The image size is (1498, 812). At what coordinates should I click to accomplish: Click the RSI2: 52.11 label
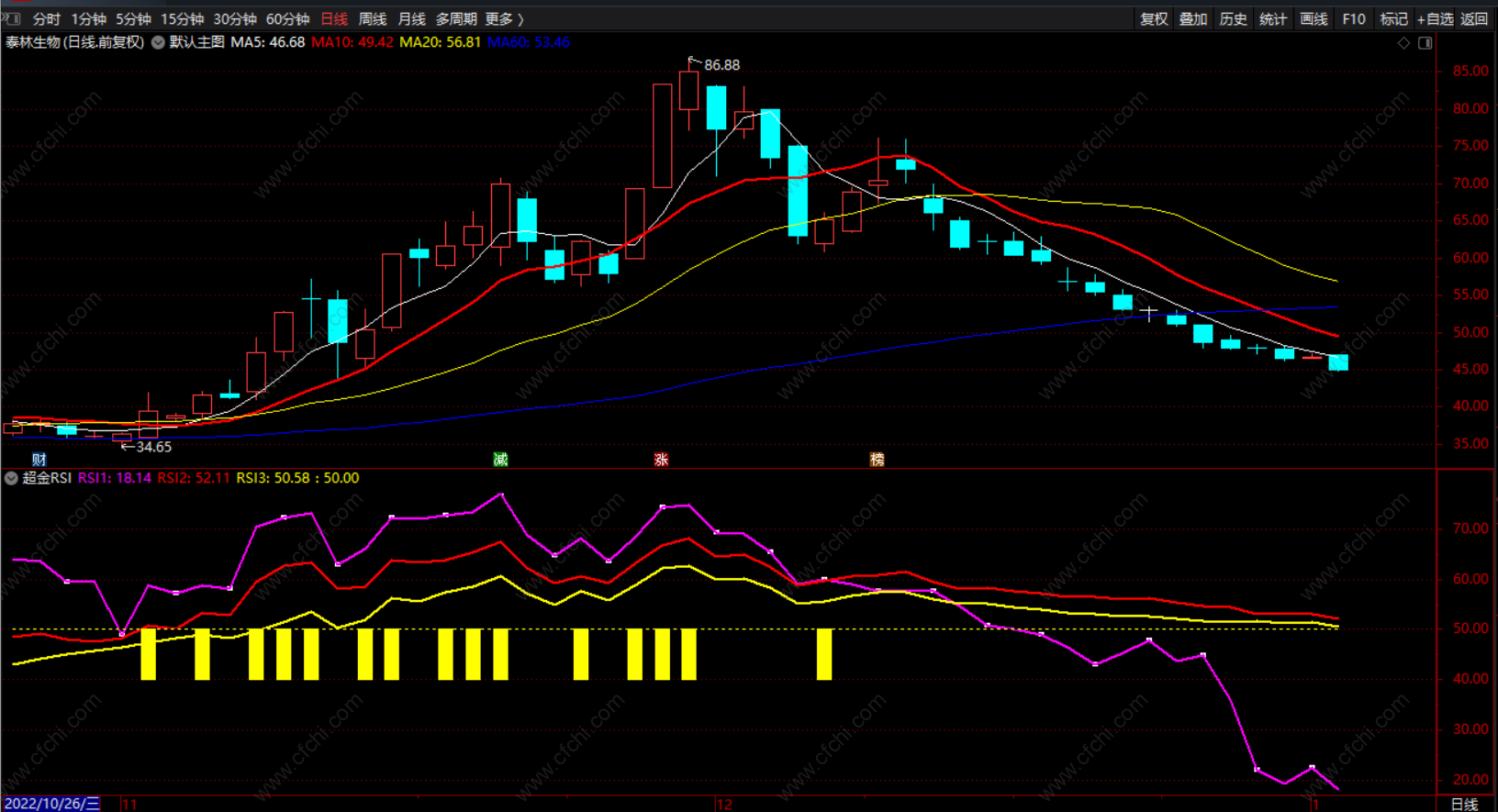(194, 478)
